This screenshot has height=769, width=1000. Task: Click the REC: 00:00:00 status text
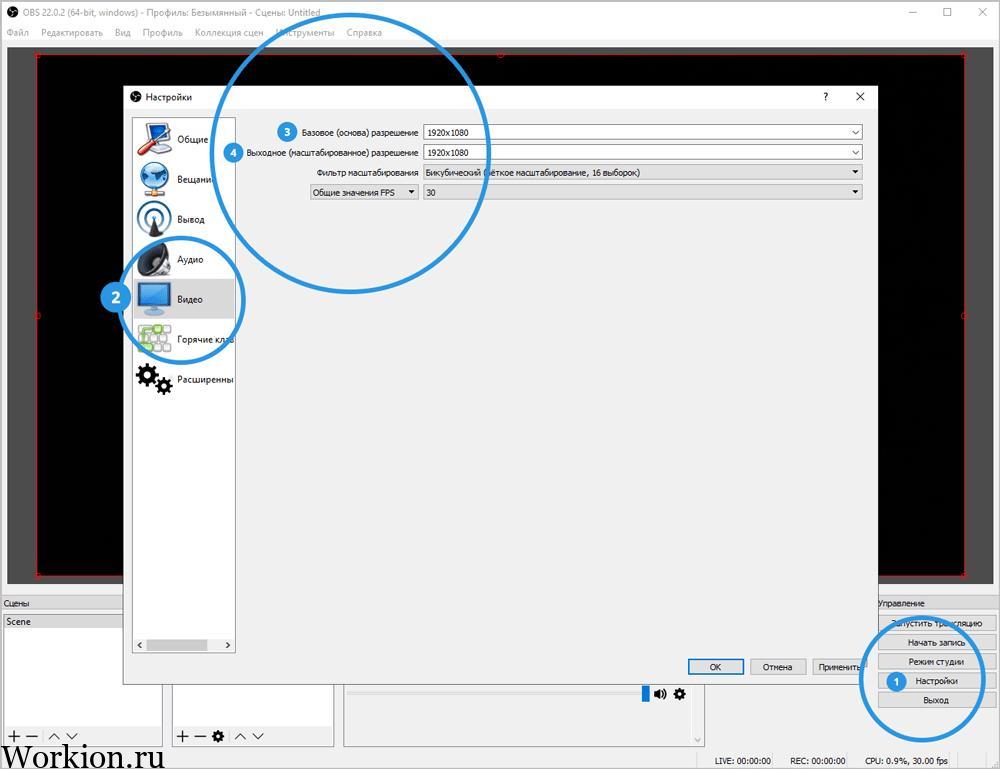pos(818,761)
